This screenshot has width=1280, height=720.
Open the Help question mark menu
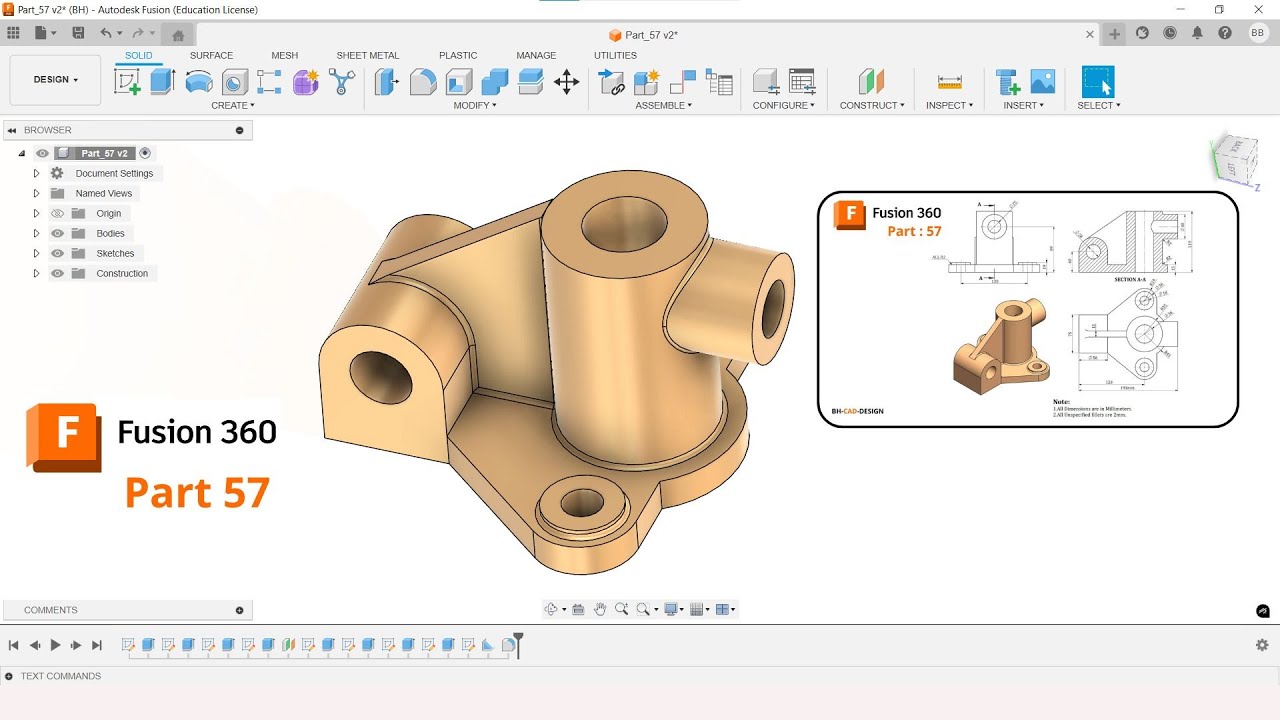[1225, 33]
